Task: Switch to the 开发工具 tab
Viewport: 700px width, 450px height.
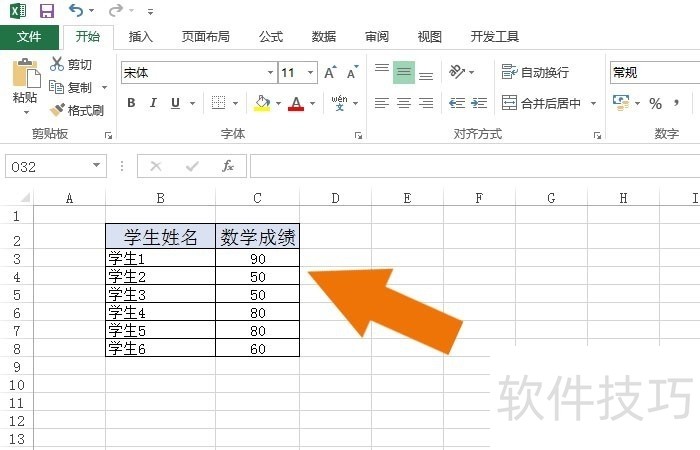Action: coord(494,37)
